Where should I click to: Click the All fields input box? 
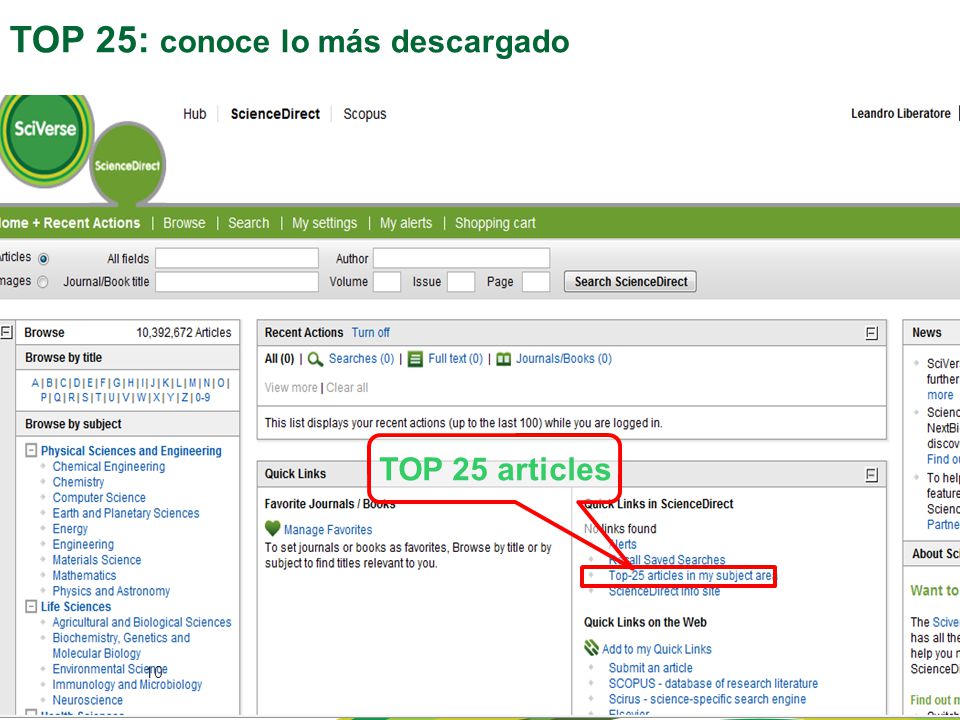(x=237, y=258)
